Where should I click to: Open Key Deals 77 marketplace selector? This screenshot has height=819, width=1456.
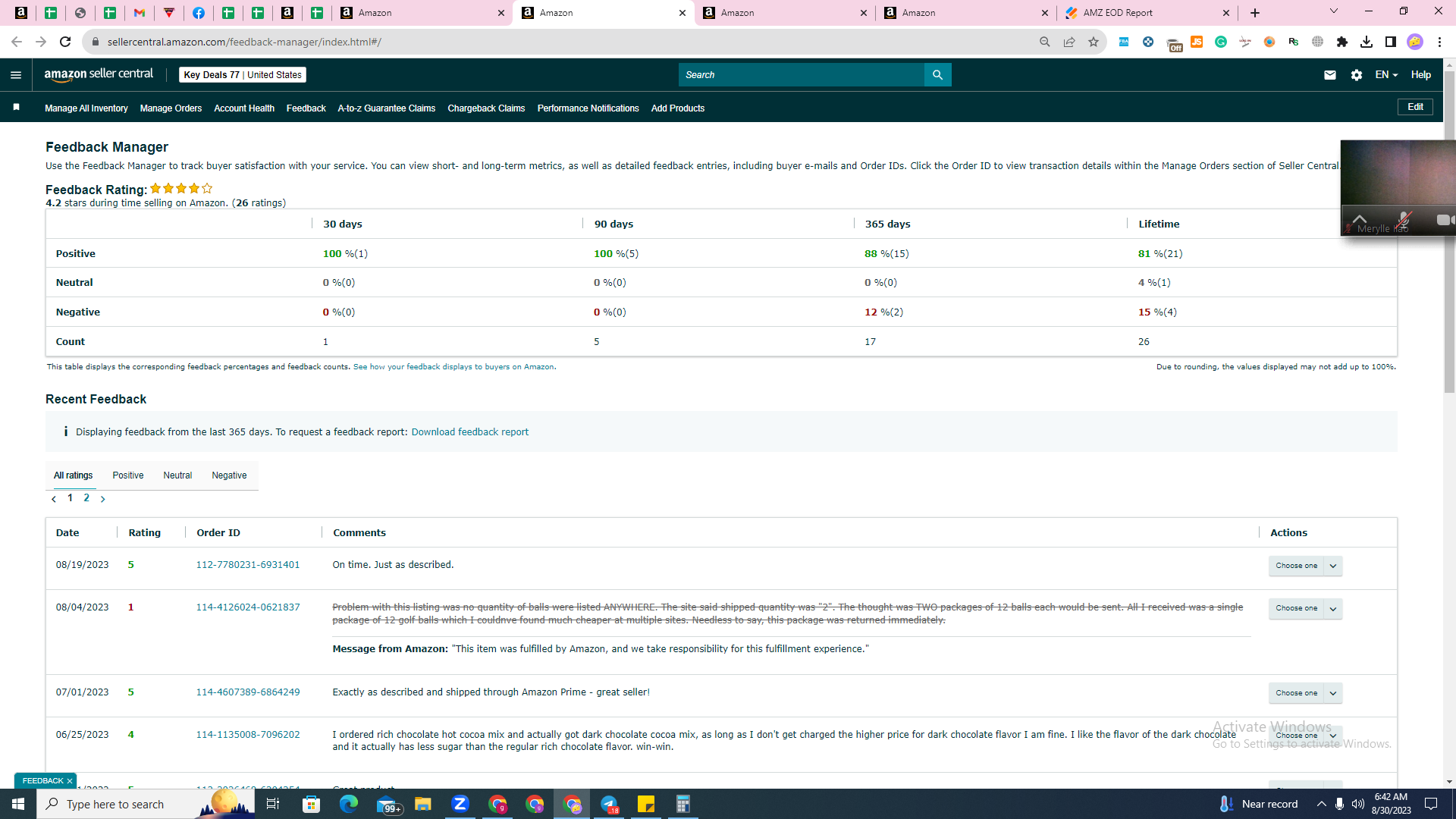click(x=243, y=75)
